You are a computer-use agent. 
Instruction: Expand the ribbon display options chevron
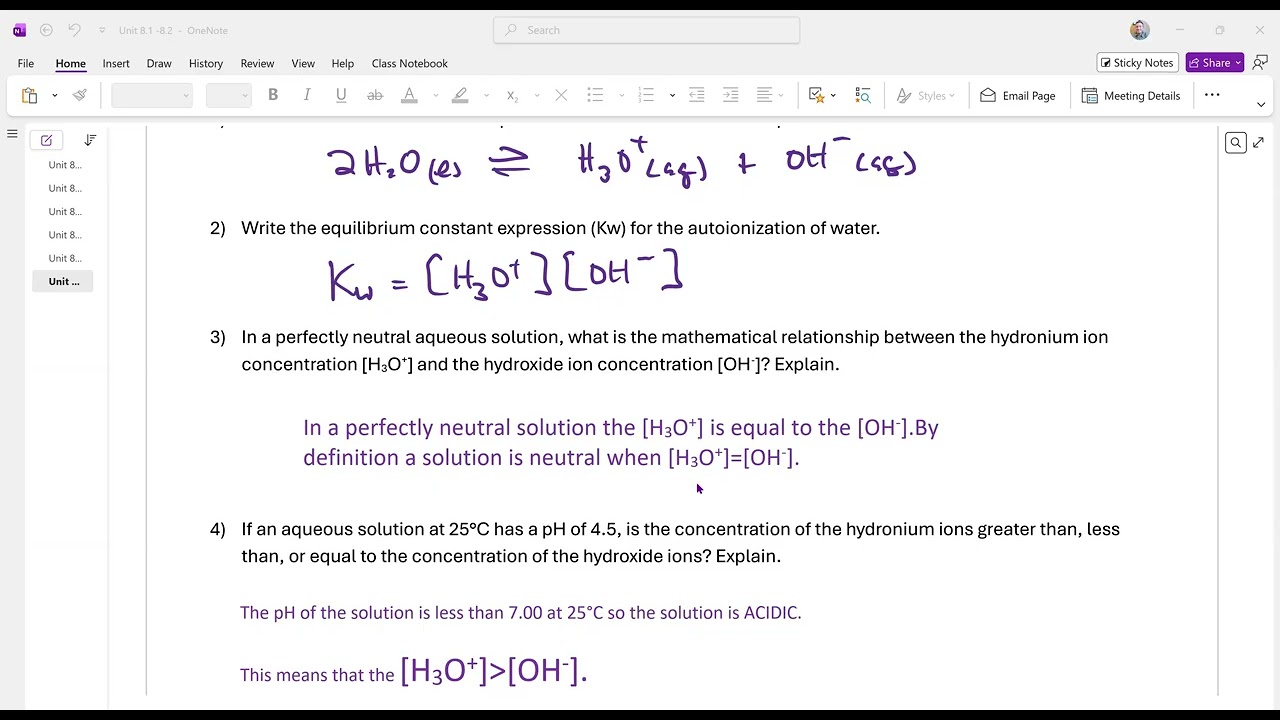pyautogui.click(x=1260, y=104)
